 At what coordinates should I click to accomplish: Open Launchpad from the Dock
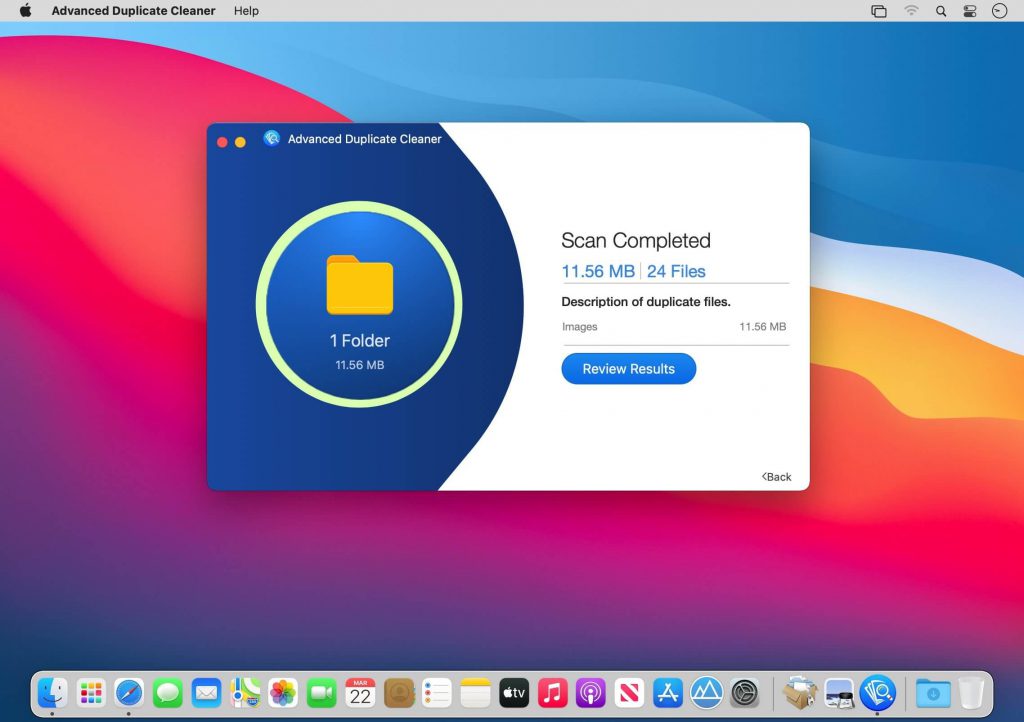(x=90, y=692)
